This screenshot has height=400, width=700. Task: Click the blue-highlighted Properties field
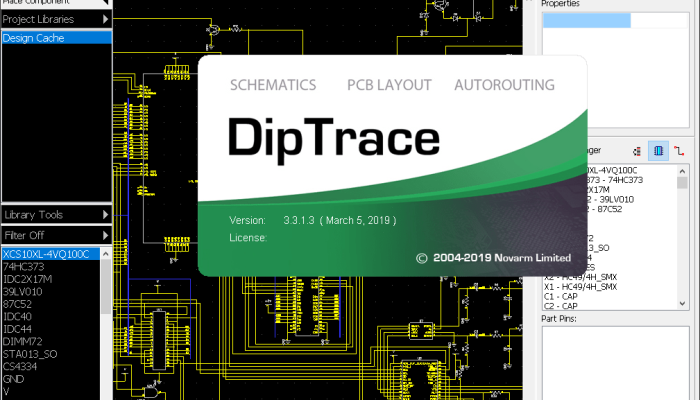click(587, 21)
